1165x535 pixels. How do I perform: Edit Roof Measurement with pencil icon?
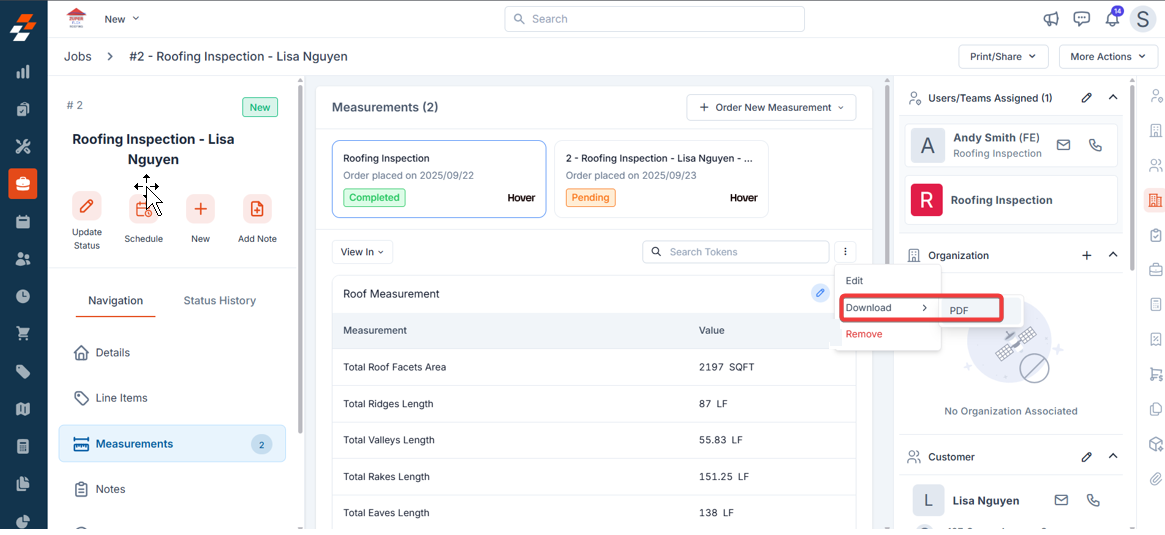tap(820, 294)
